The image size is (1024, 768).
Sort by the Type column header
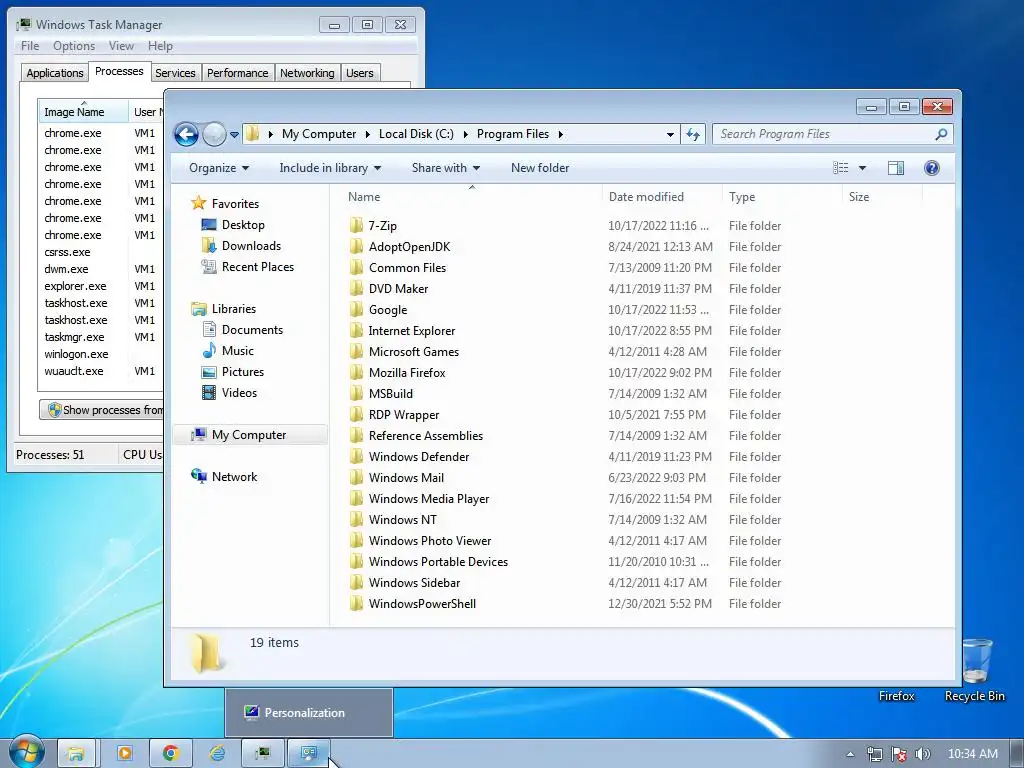point(782,197)
